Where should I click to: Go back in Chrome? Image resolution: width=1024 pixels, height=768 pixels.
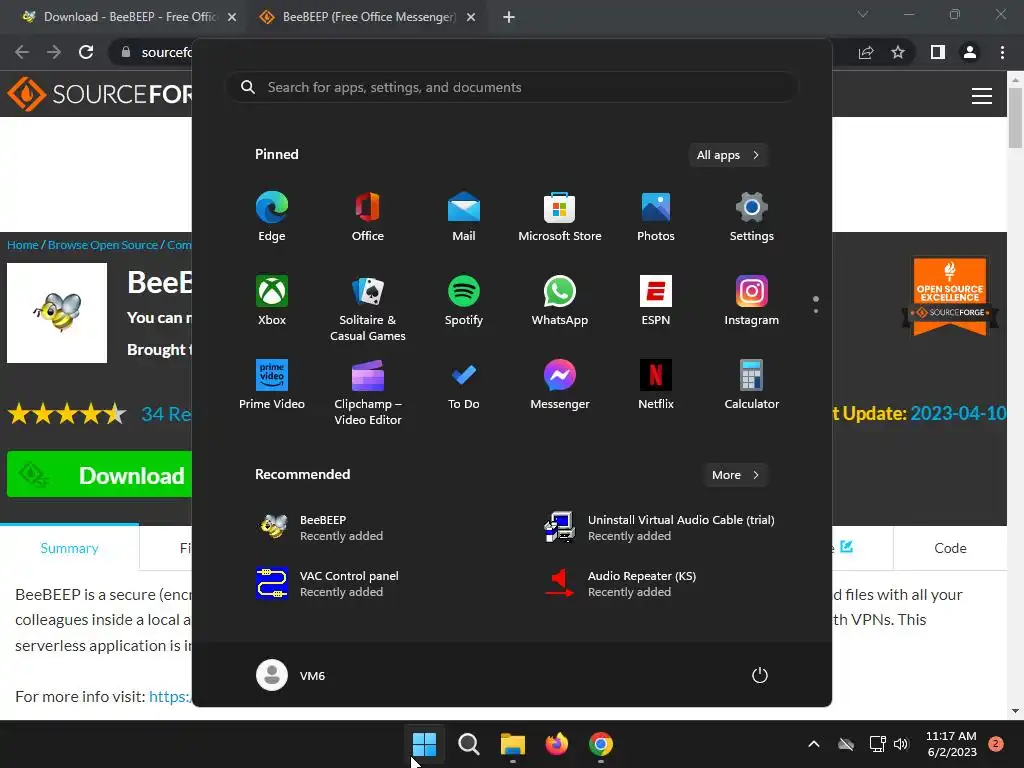click(22, 52)
